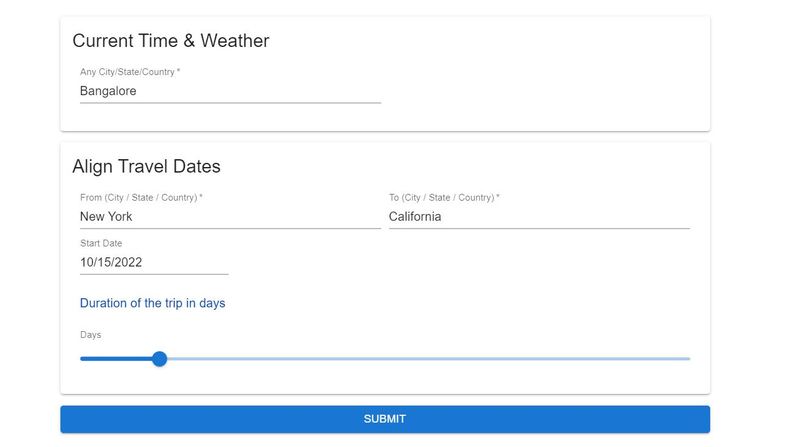Click the Current Time & Weather heading
806x447 pixels.
171,41
